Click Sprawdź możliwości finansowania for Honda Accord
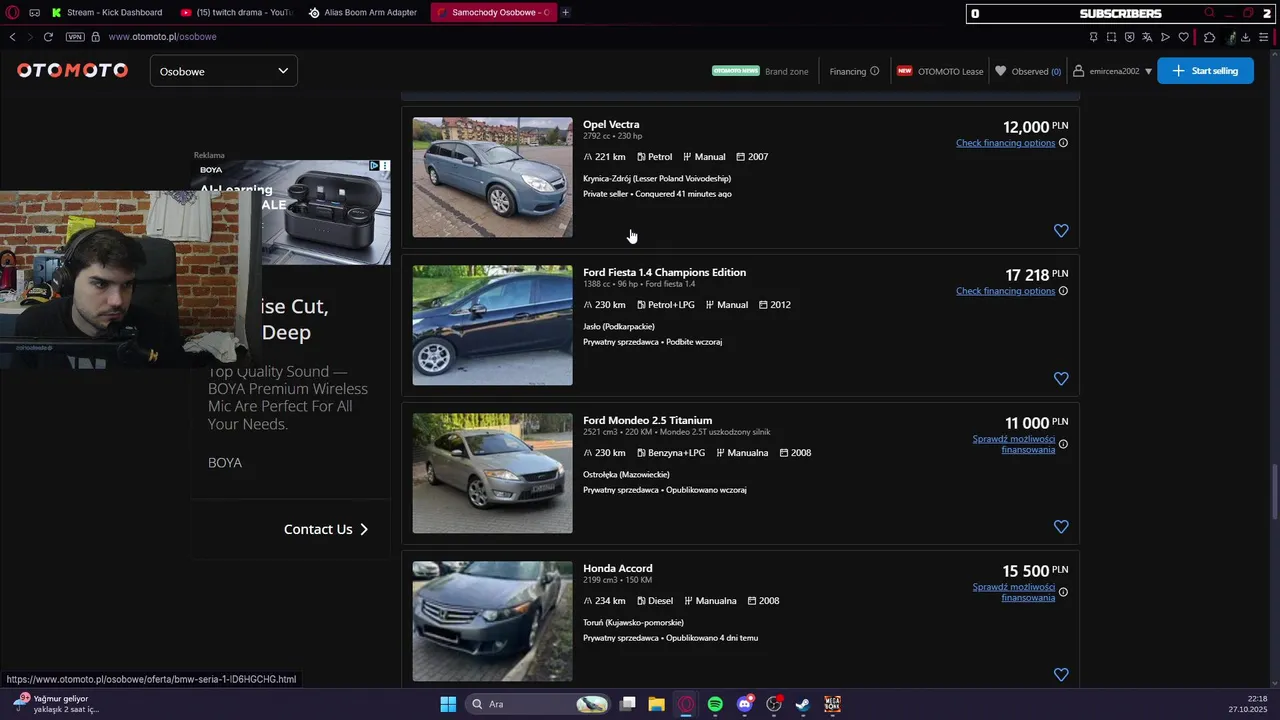This screenshot has width=1280, height=720. coord(1014,592)
